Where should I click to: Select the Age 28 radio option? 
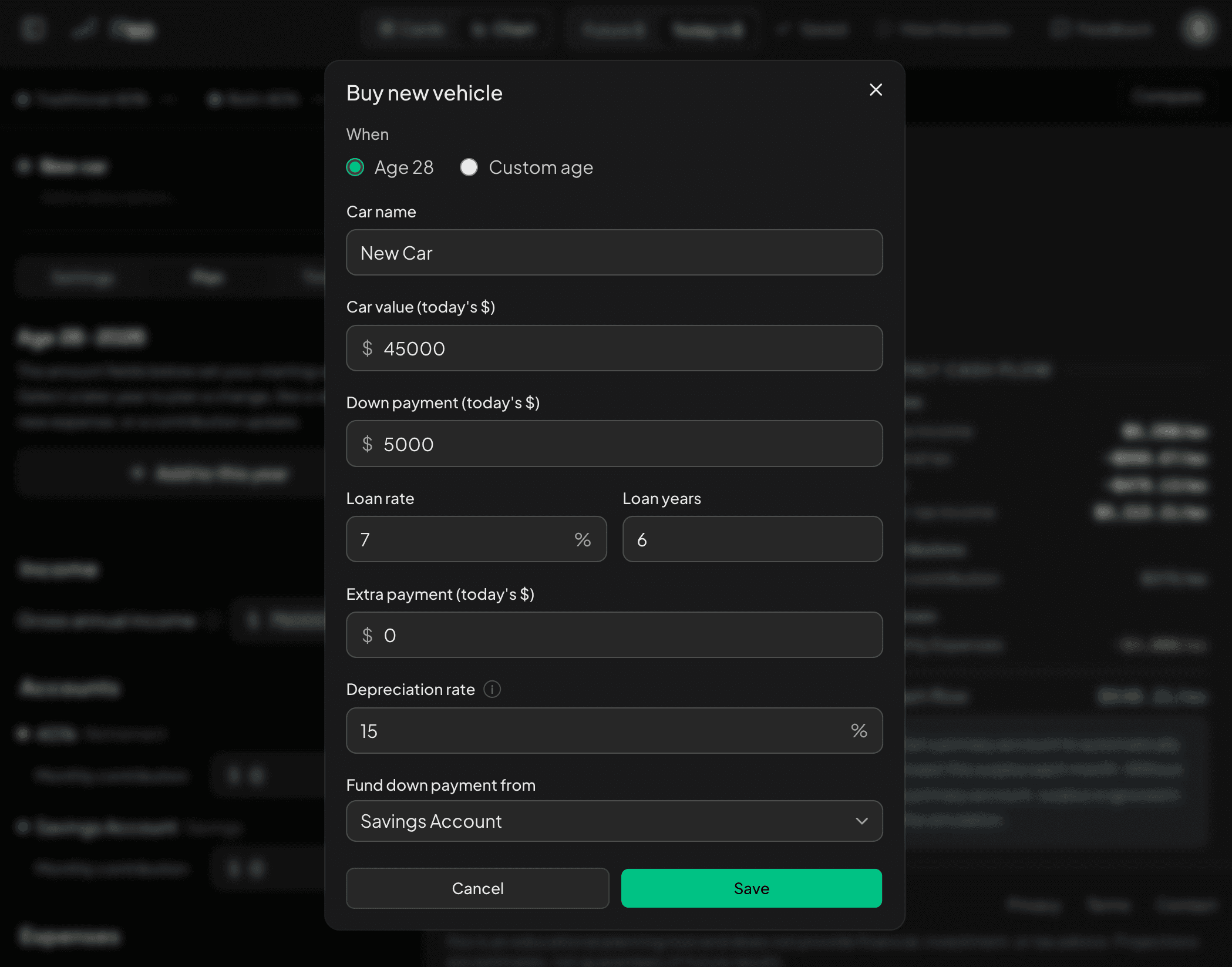tap(355, 167)
